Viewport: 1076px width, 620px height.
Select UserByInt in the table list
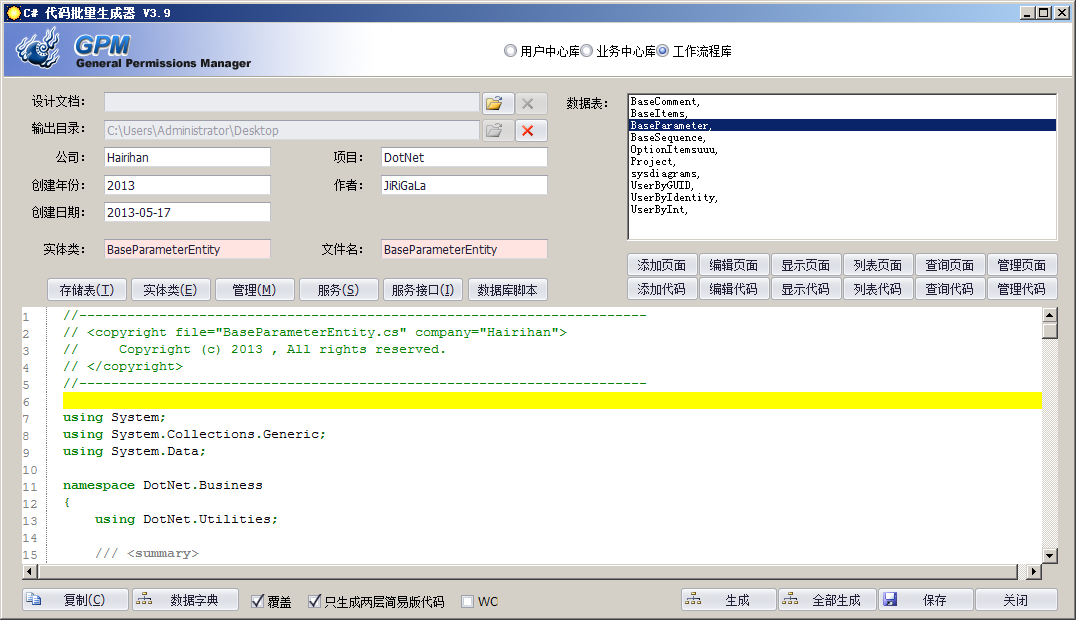[842, 209]
